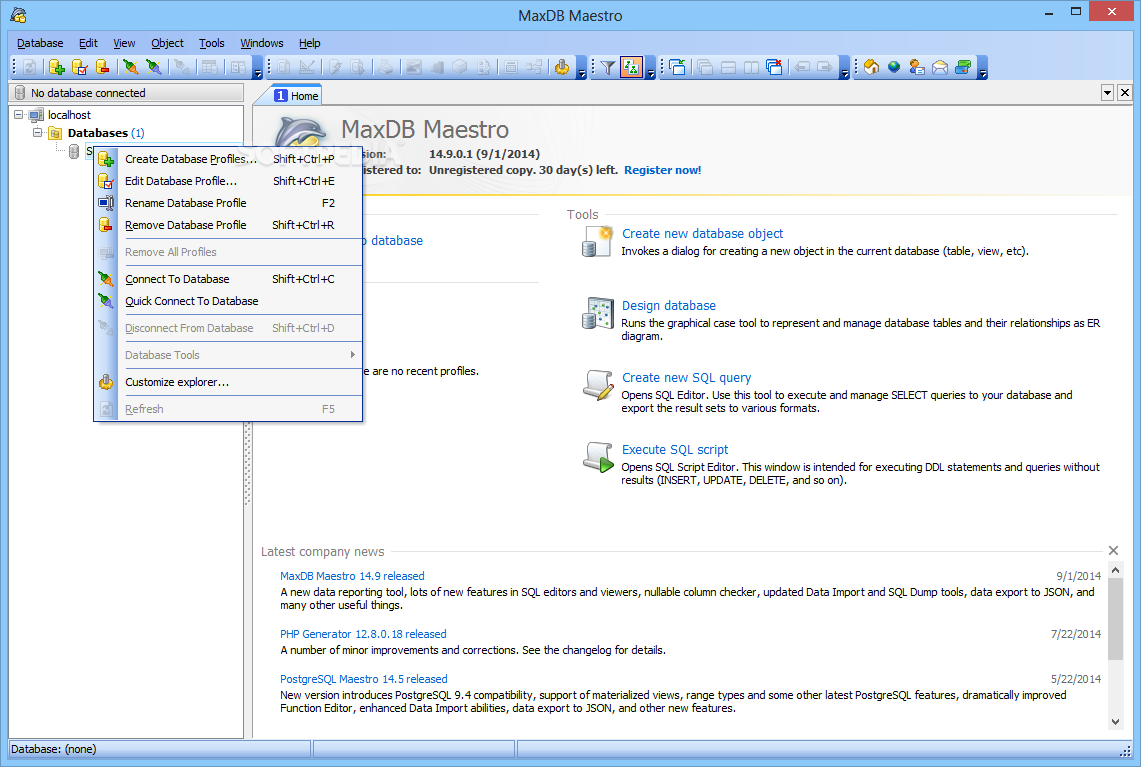Click the new window toolbar icon

[x=677, y=68]
